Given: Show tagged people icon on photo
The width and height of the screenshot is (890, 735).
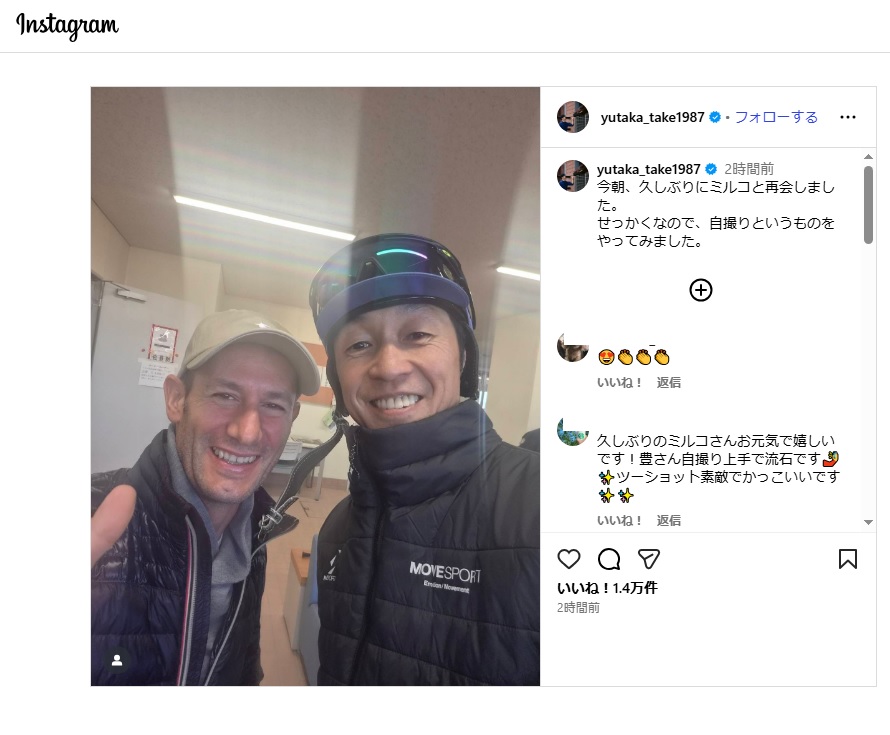Looking at the screenshot, I should [117, 660].
